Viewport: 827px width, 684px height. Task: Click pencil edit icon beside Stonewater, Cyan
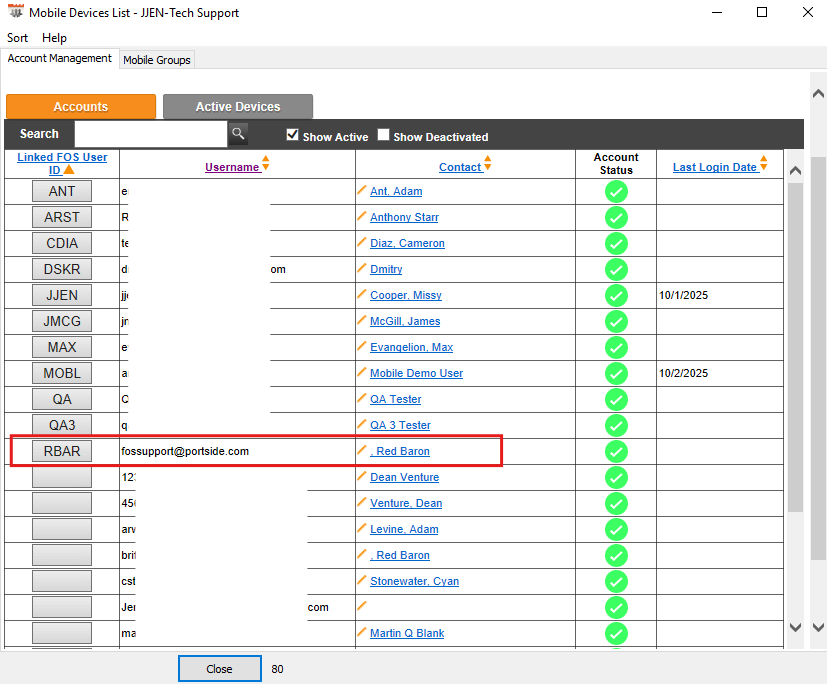362,580
